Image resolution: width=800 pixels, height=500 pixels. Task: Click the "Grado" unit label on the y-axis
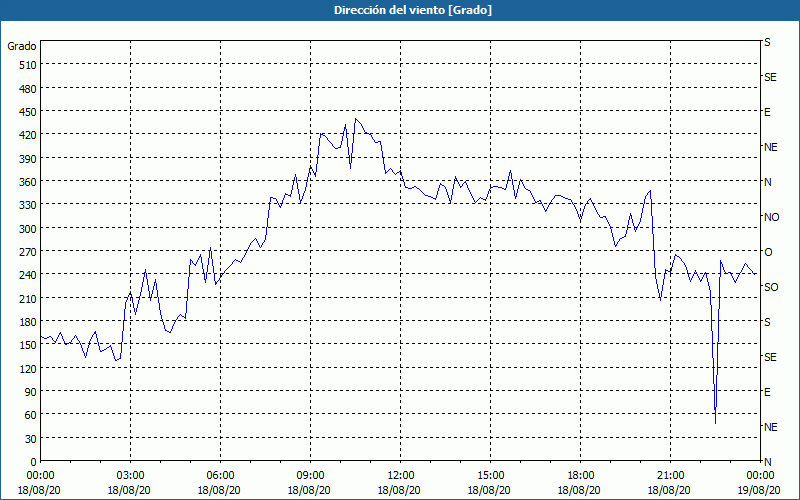pyautogui.click(x=22, y=46)
